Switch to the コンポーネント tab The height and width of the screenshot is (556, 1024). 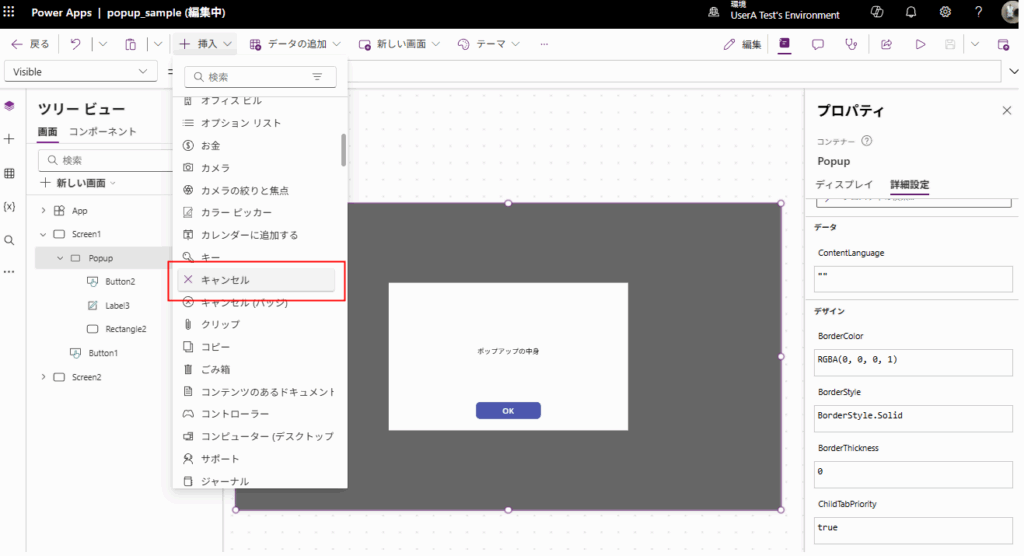(x=103, y=131)
